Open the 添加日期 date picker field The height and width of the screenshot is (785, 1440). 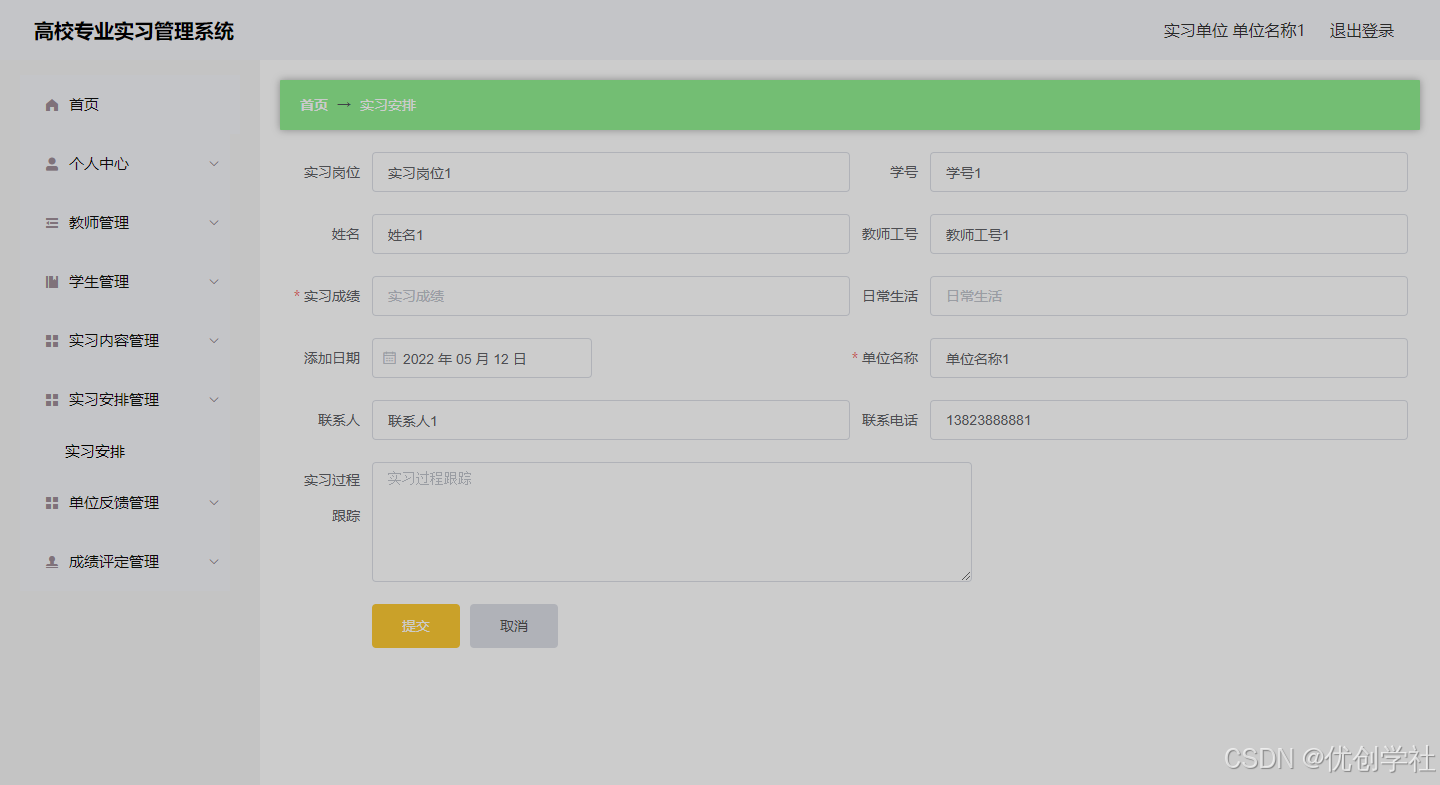click(x=482, y=358)
